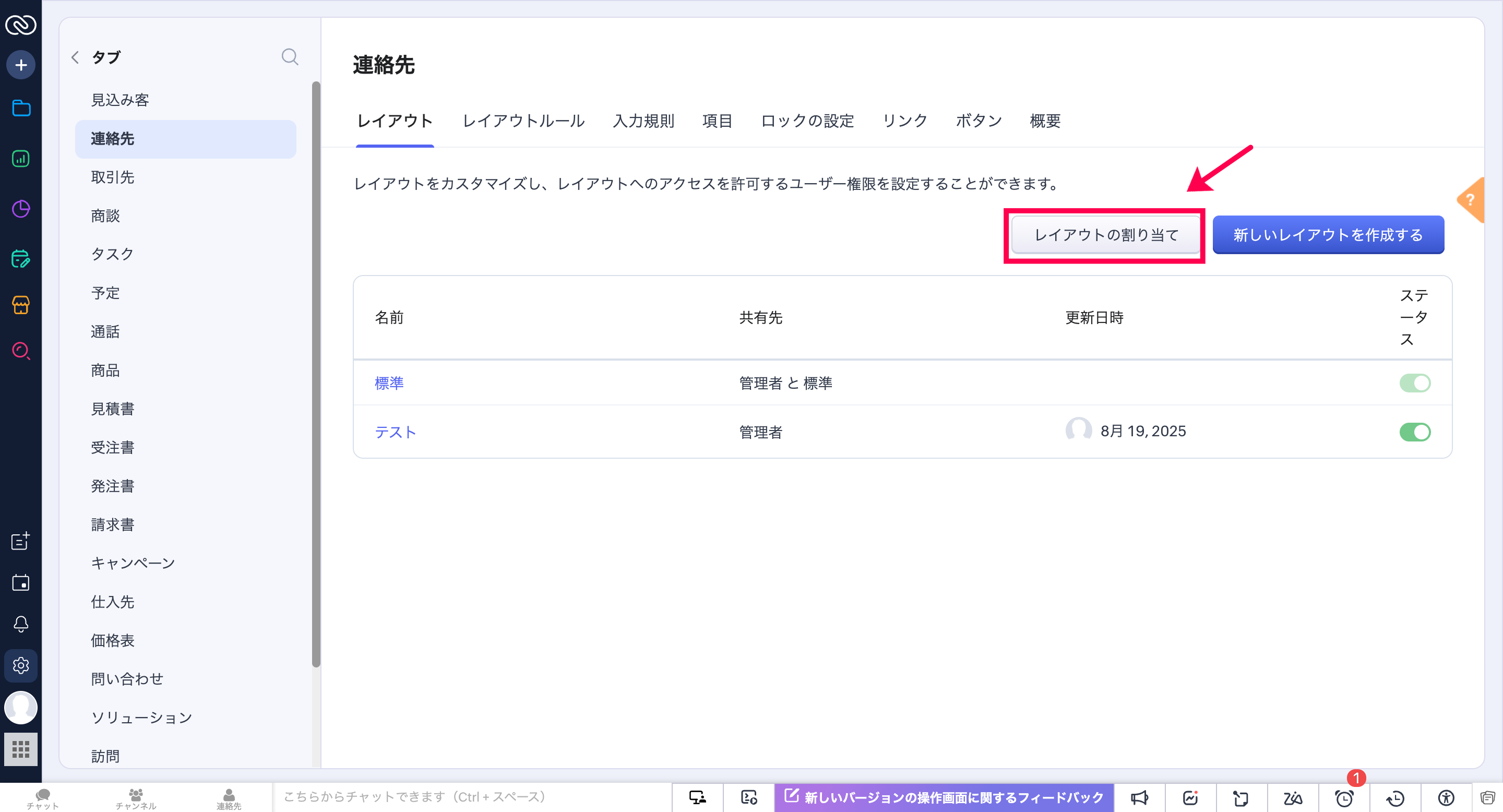Click the megaphone announcements icon
The height and width of the screenshot is (812, 1503).
pyautogui.click(x=1139, y=797)
